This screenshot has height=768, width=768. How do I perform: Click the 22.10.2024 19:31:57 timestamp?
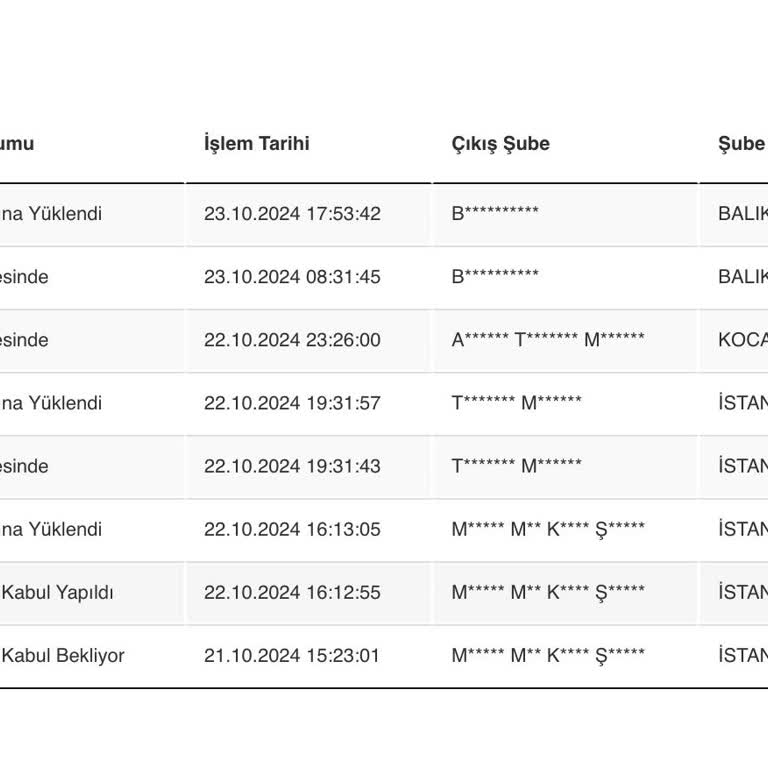[x=292, y=403]
